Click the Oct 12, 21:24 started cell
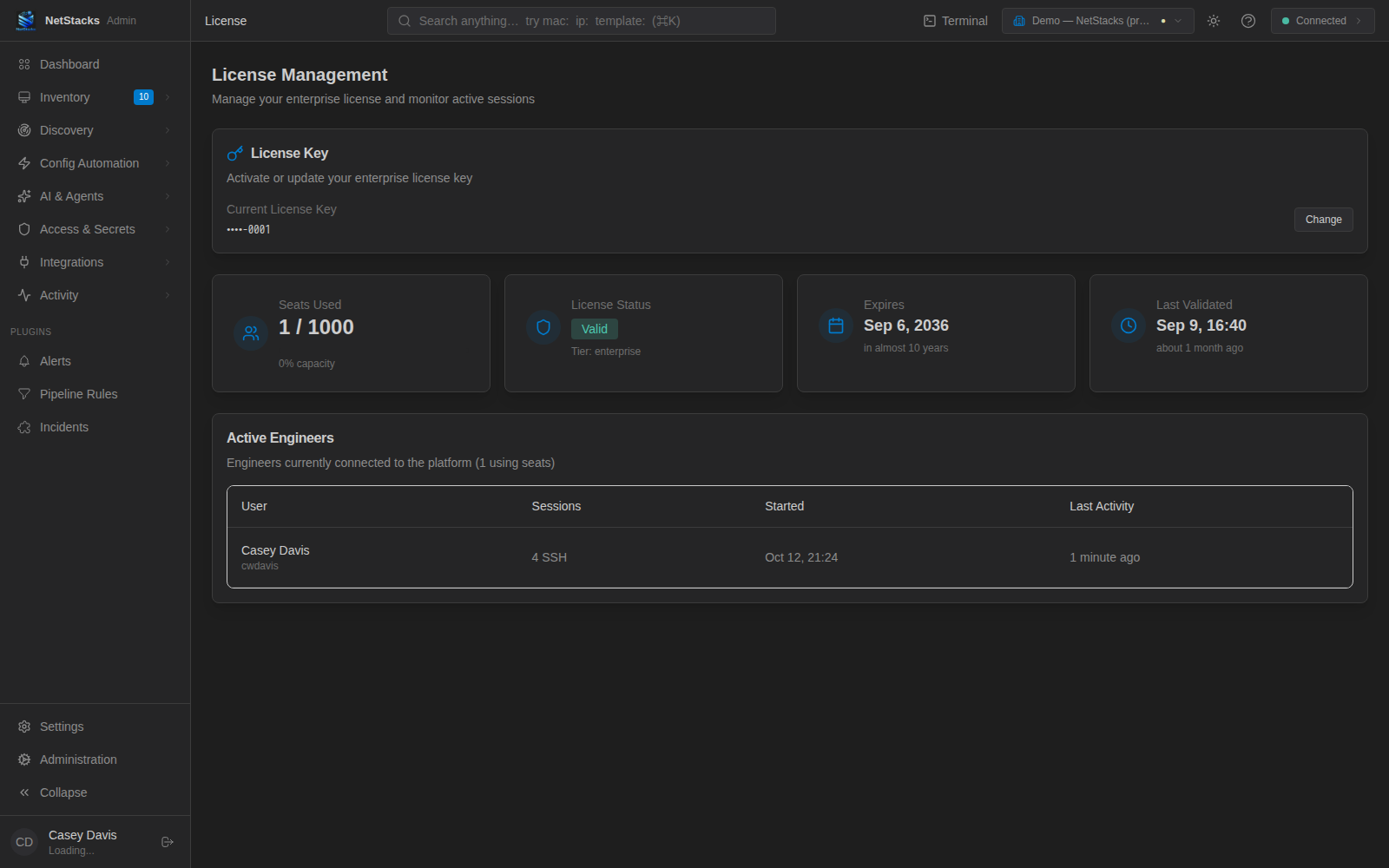The width and height of the screenshot is (1389, 868). 801,557
